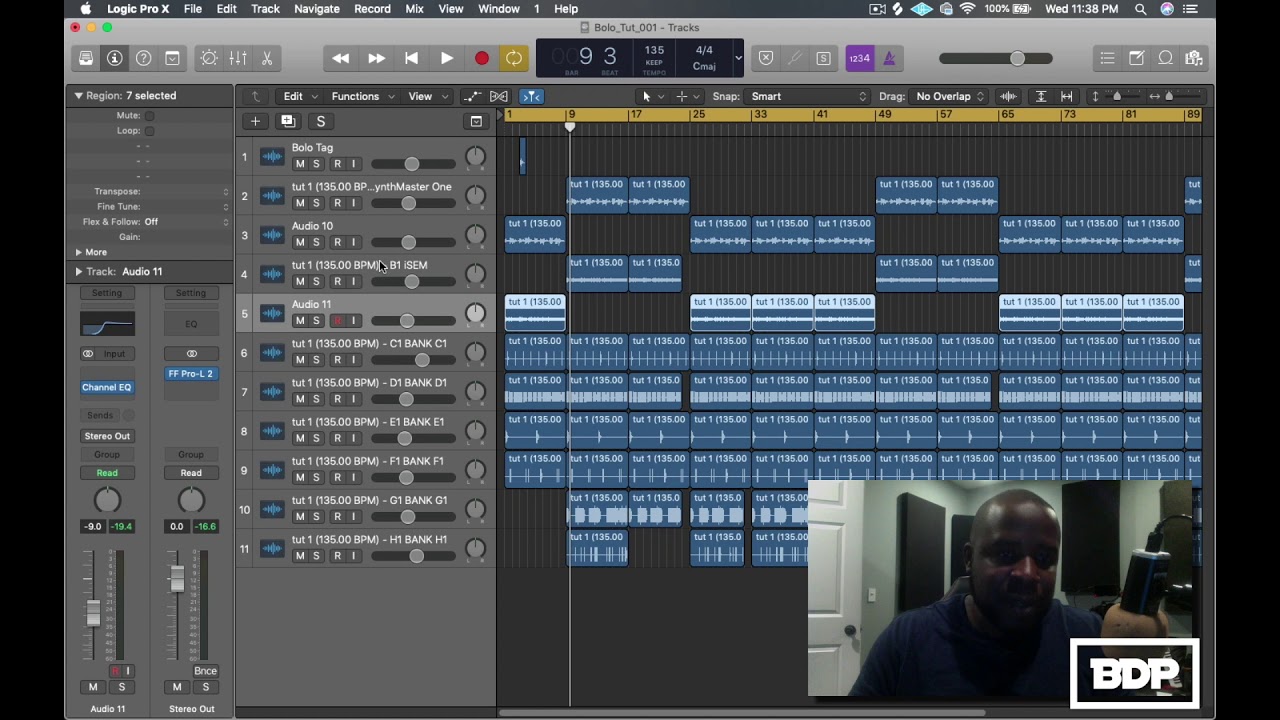Open LCD display mode dropdown arrow
This screenshot has width=1280, height=720.
(x=738, y=58)
